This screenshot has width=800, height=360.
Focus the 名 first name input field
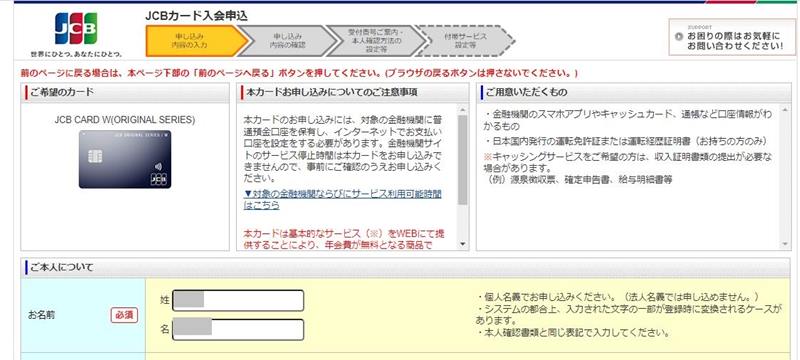pos(238,329)
